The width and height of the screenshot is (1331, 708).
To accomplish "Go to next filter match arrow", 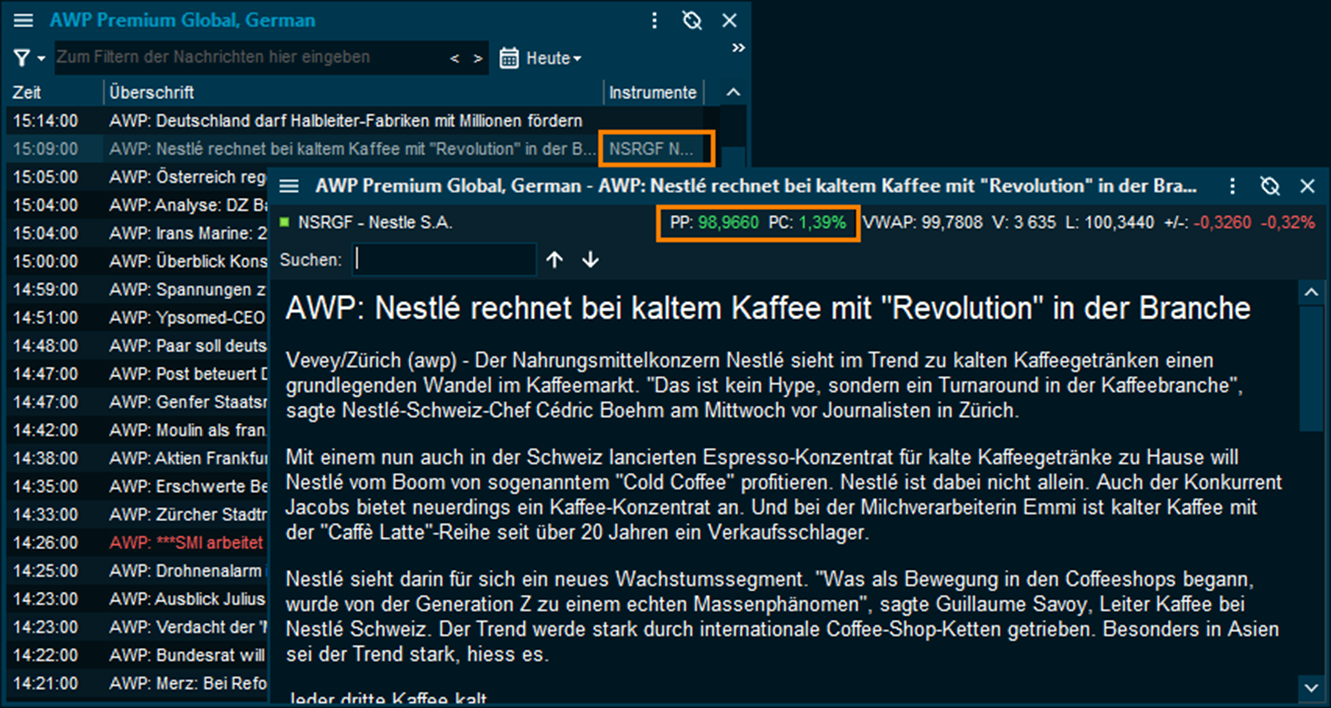I will coord(478,59).
